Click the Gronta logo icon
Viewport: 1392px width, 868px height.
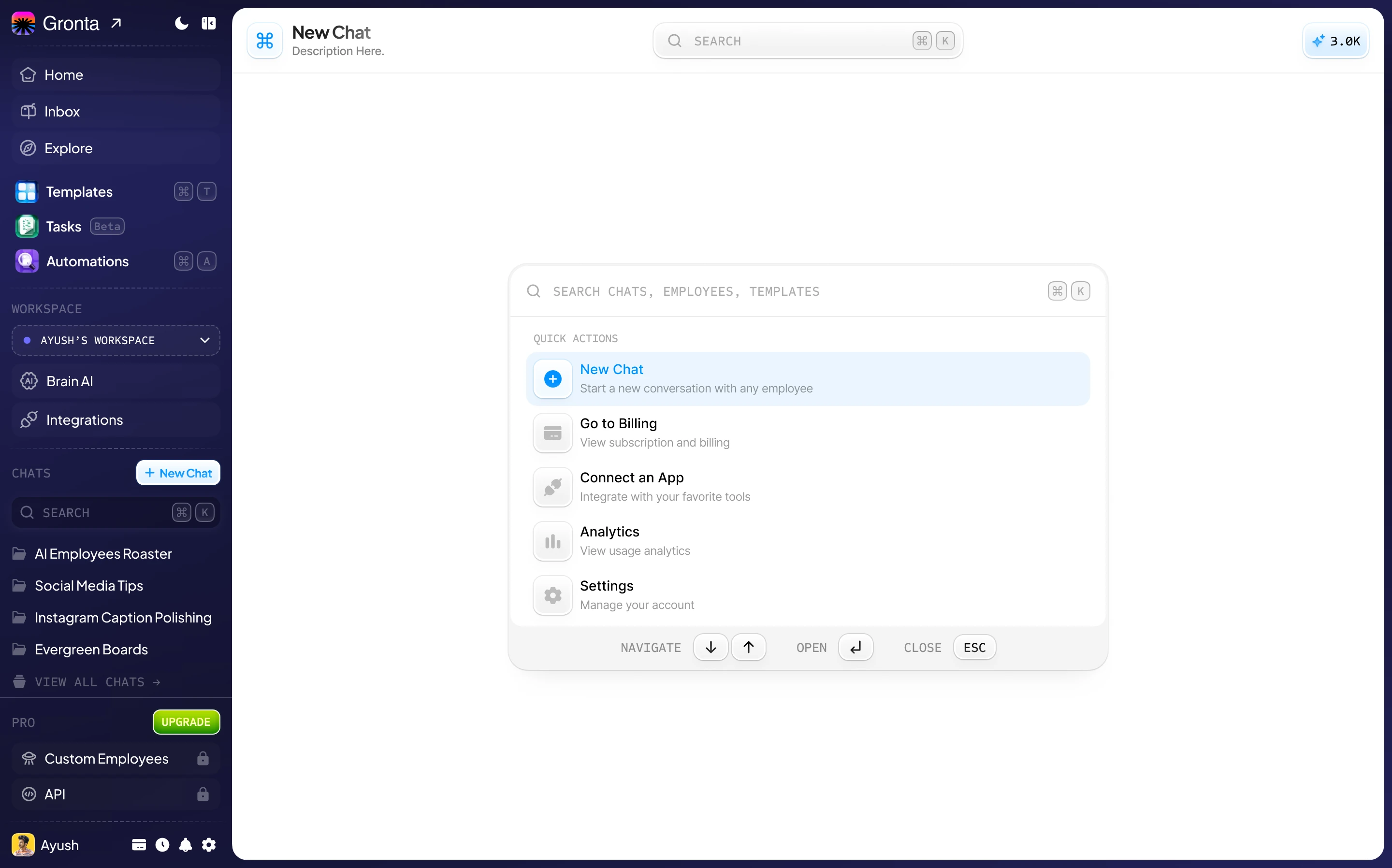[x=23, y=24]
